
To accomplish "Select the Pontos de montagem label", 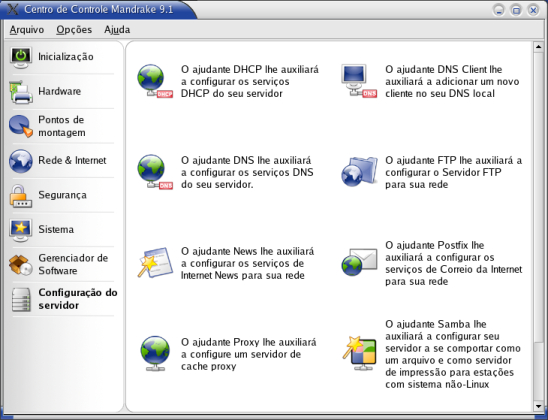I will (62, 126).
